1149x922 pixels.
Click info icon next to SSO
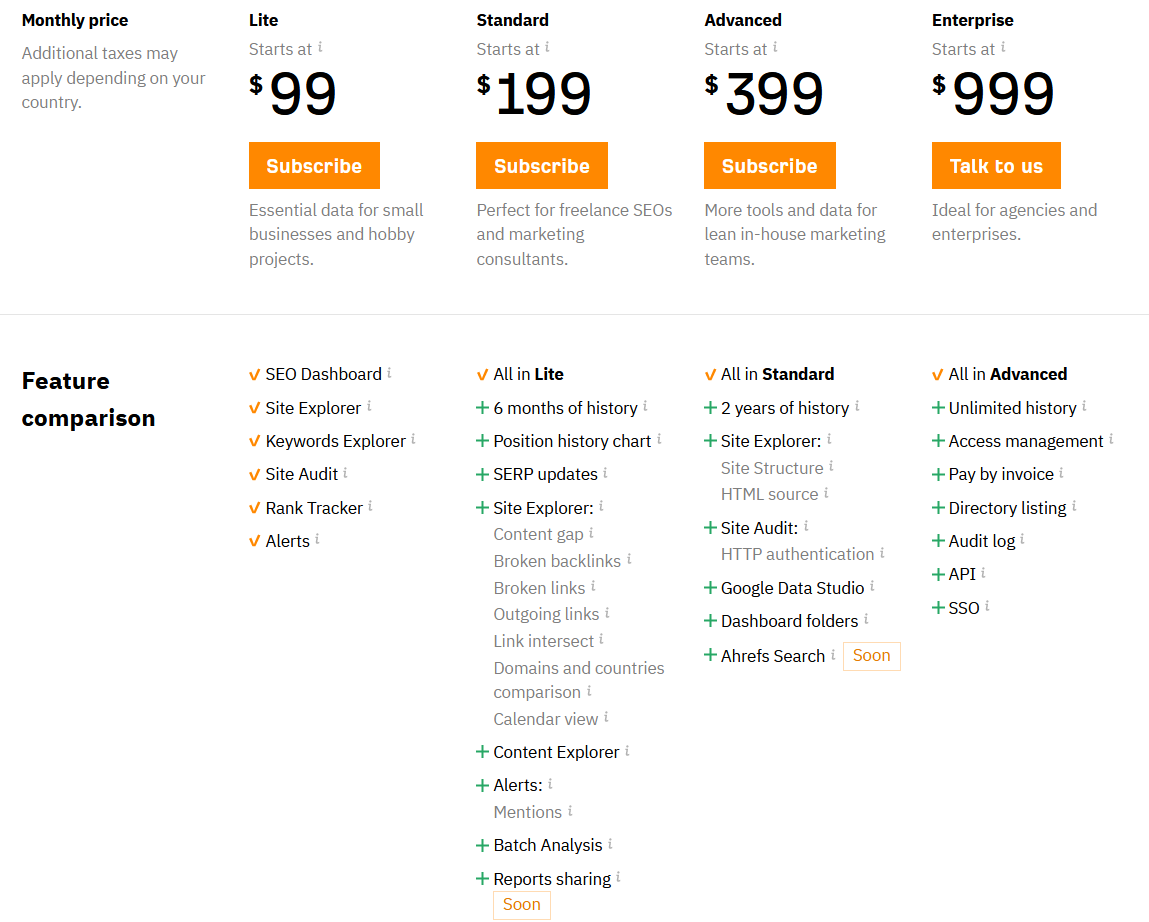coord(987,606)
